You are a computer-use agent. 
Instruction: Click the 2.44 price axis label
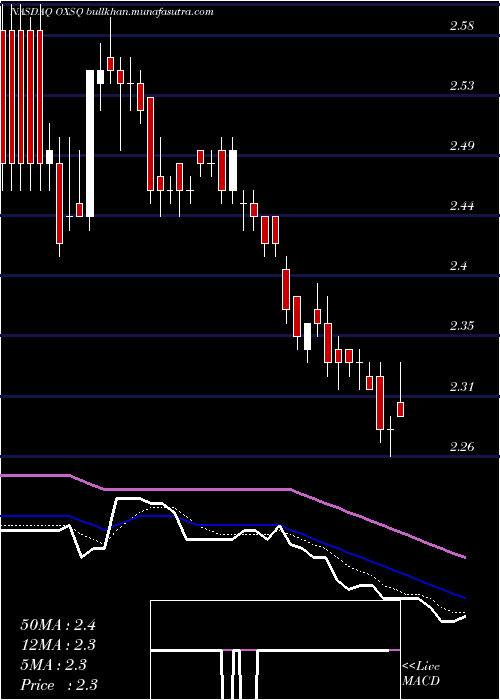coord(462,206)
